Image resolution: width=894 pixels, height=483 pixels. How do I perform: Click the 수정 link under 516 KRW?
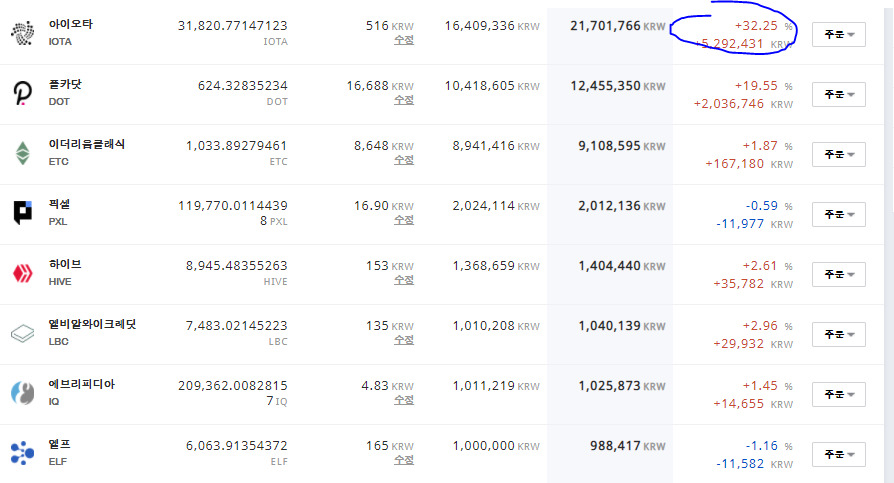coord(404,40)
